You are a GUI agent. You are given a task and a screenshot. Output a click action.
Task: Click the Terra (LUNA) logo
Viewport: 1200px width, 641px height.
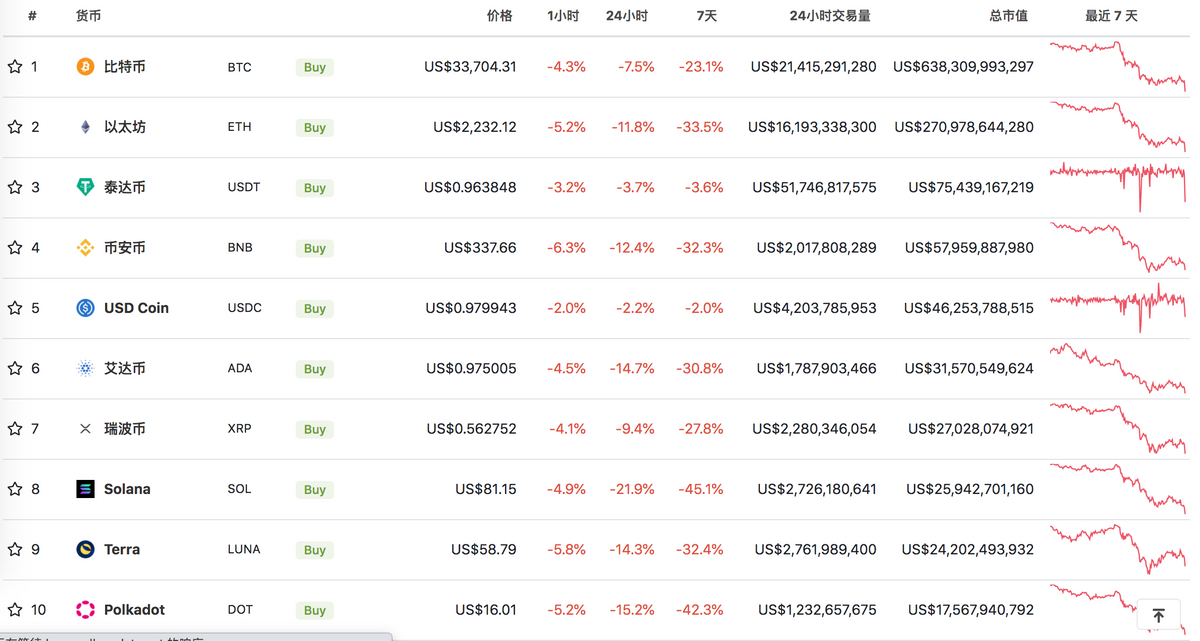85,549
